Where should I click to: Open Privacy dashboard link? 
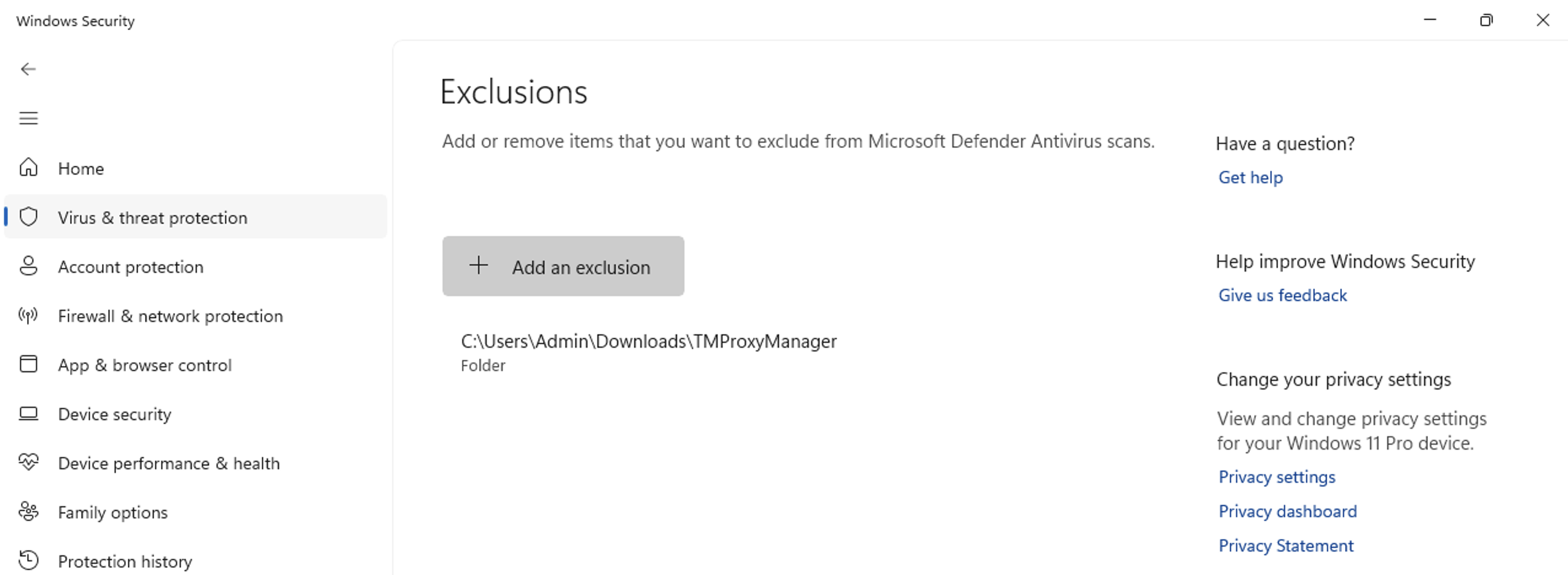(x=1287, y=512)
